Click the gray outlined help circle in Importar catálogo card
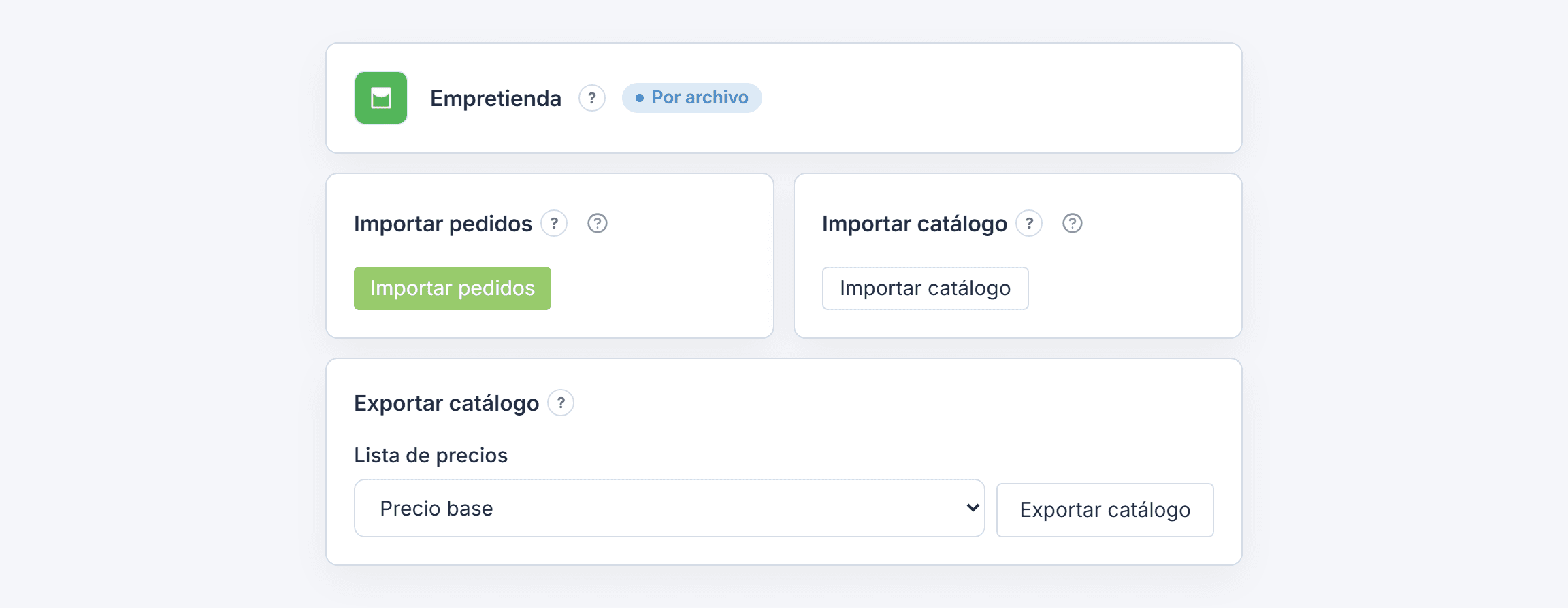The width and height of the screenshot is (1568, 608). tap(1073, 223)
